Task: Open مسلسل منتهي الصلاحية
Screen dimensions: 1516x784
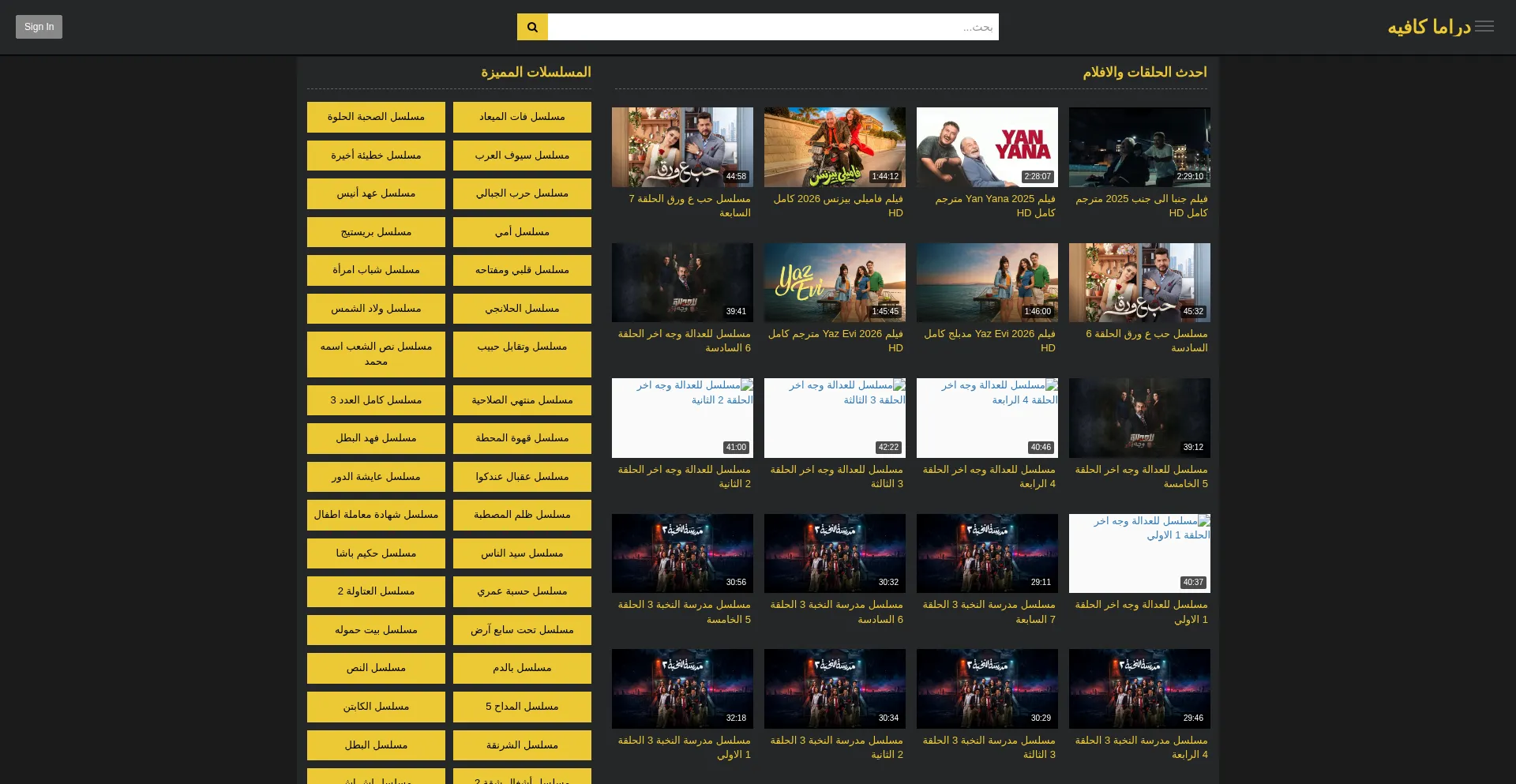Action: click(522, 400)
